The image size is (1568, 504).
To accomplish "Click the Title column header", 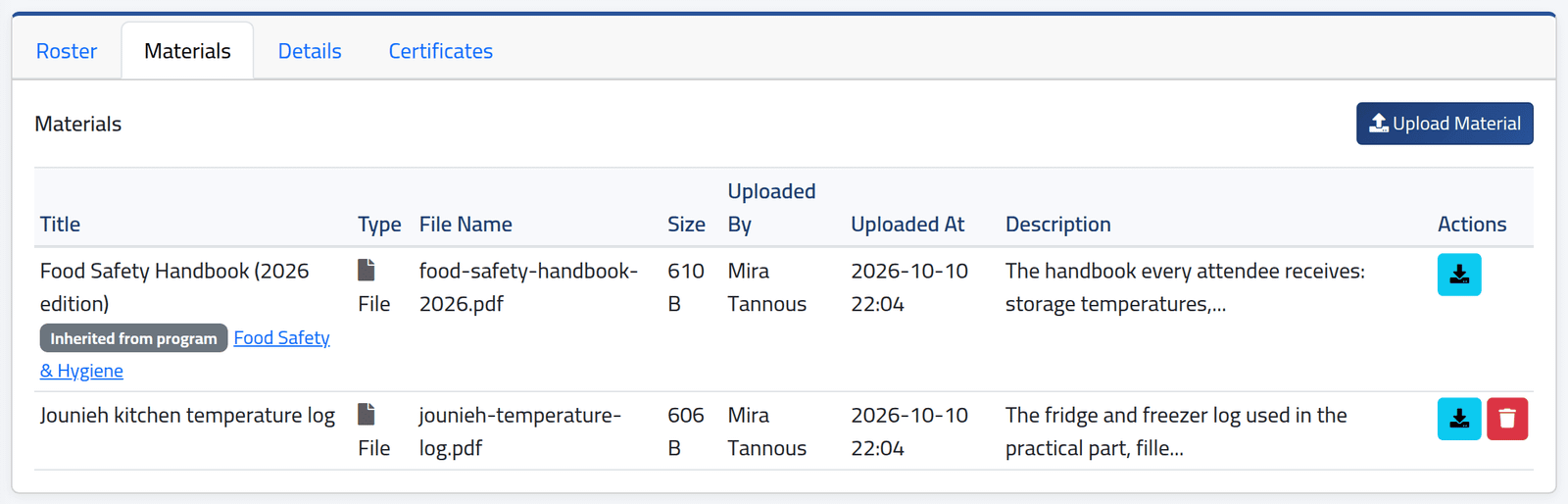I will (60, 225).
